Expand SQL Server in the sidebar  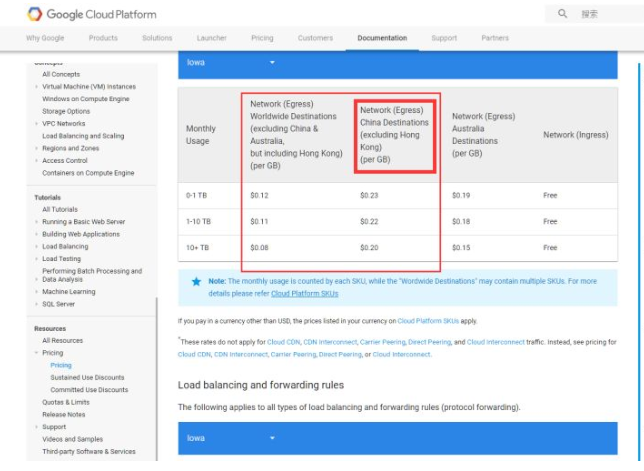pyautogui.click(x=58, y=304)
